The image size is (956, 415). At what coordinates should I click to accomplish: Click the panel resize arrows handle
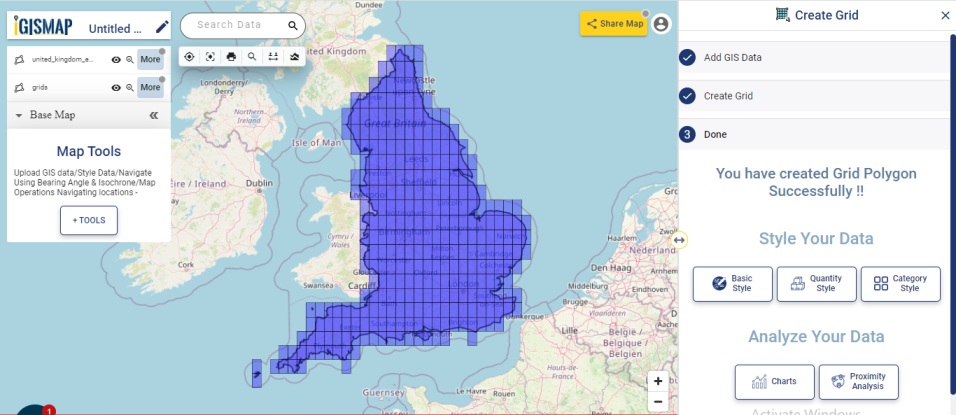pos(679,240)
